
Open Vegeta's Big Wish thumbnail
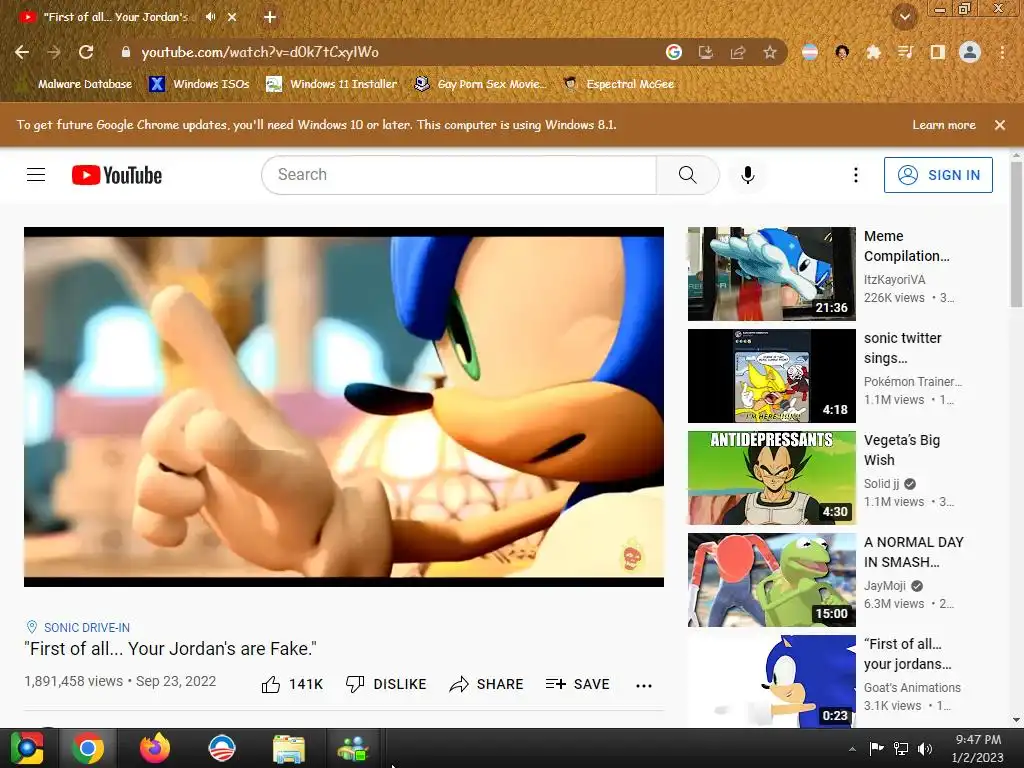tap(772, 478)
